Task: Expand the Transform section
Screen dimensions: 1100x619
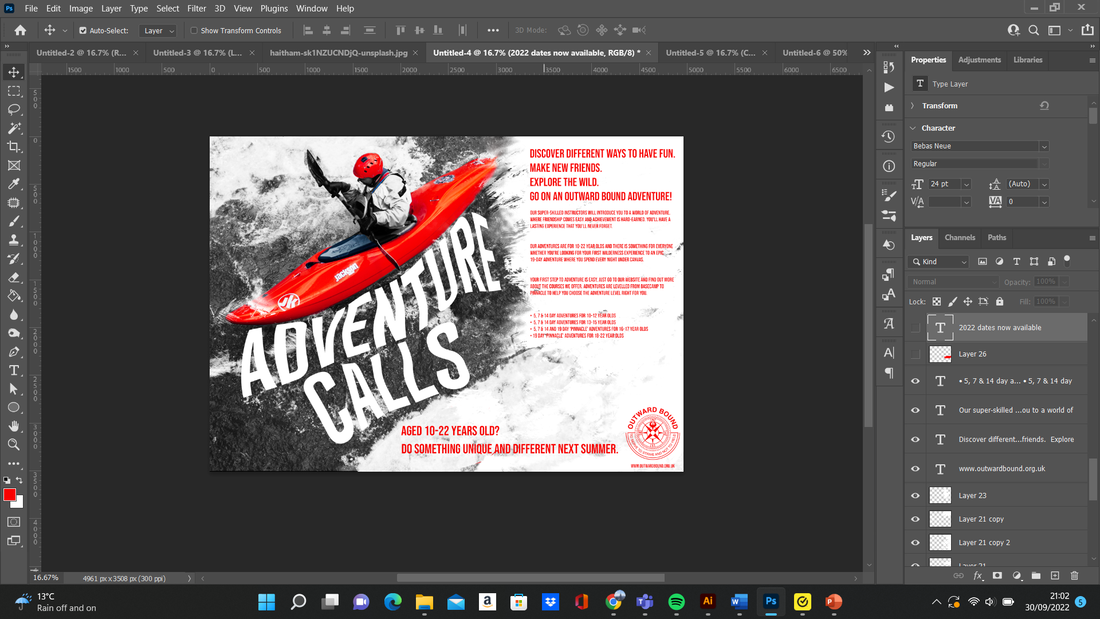Action: [913, 106]
